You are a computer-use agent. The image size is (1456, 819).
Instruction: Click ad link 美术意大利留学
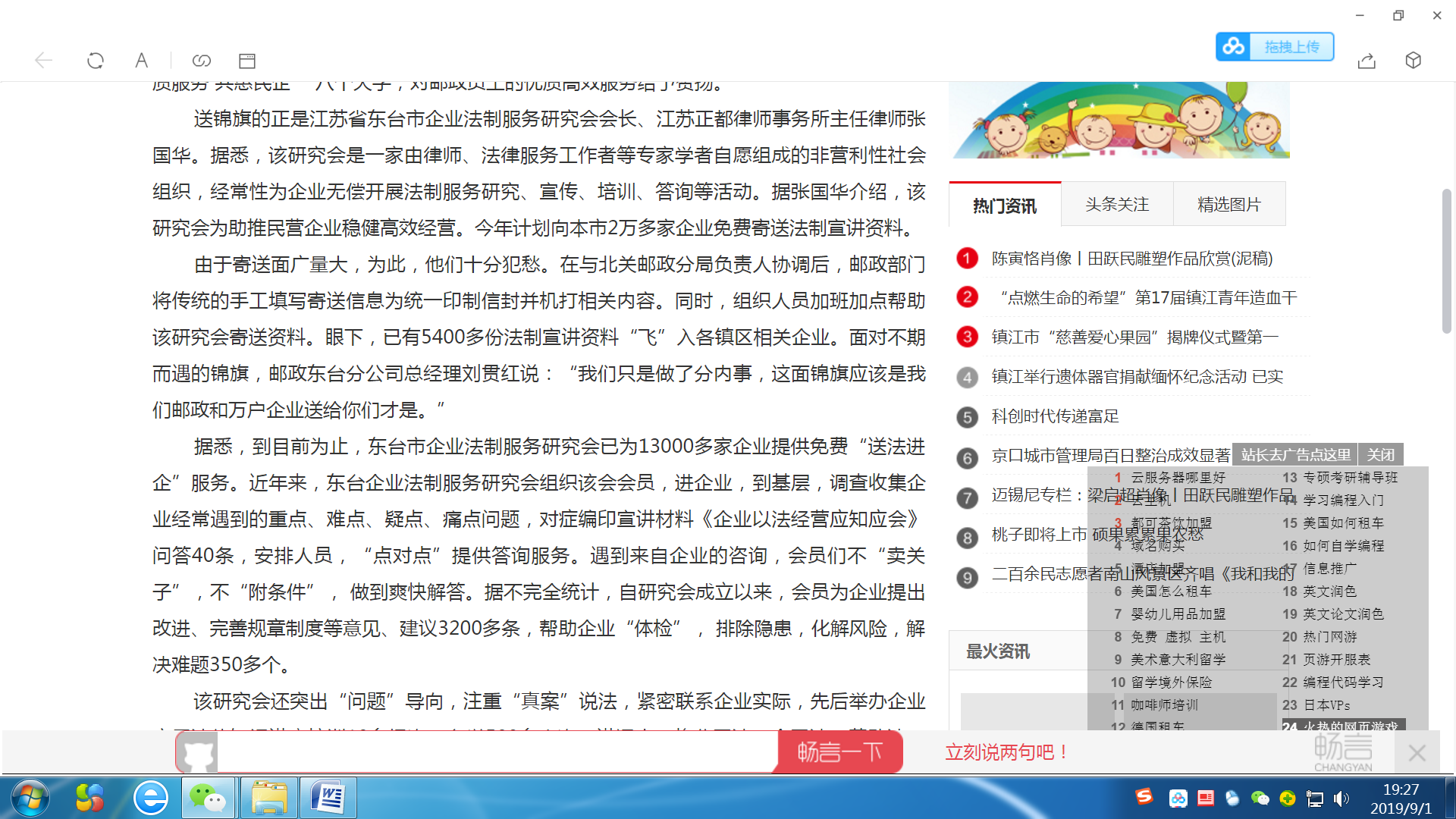[x=1178, y=660]
